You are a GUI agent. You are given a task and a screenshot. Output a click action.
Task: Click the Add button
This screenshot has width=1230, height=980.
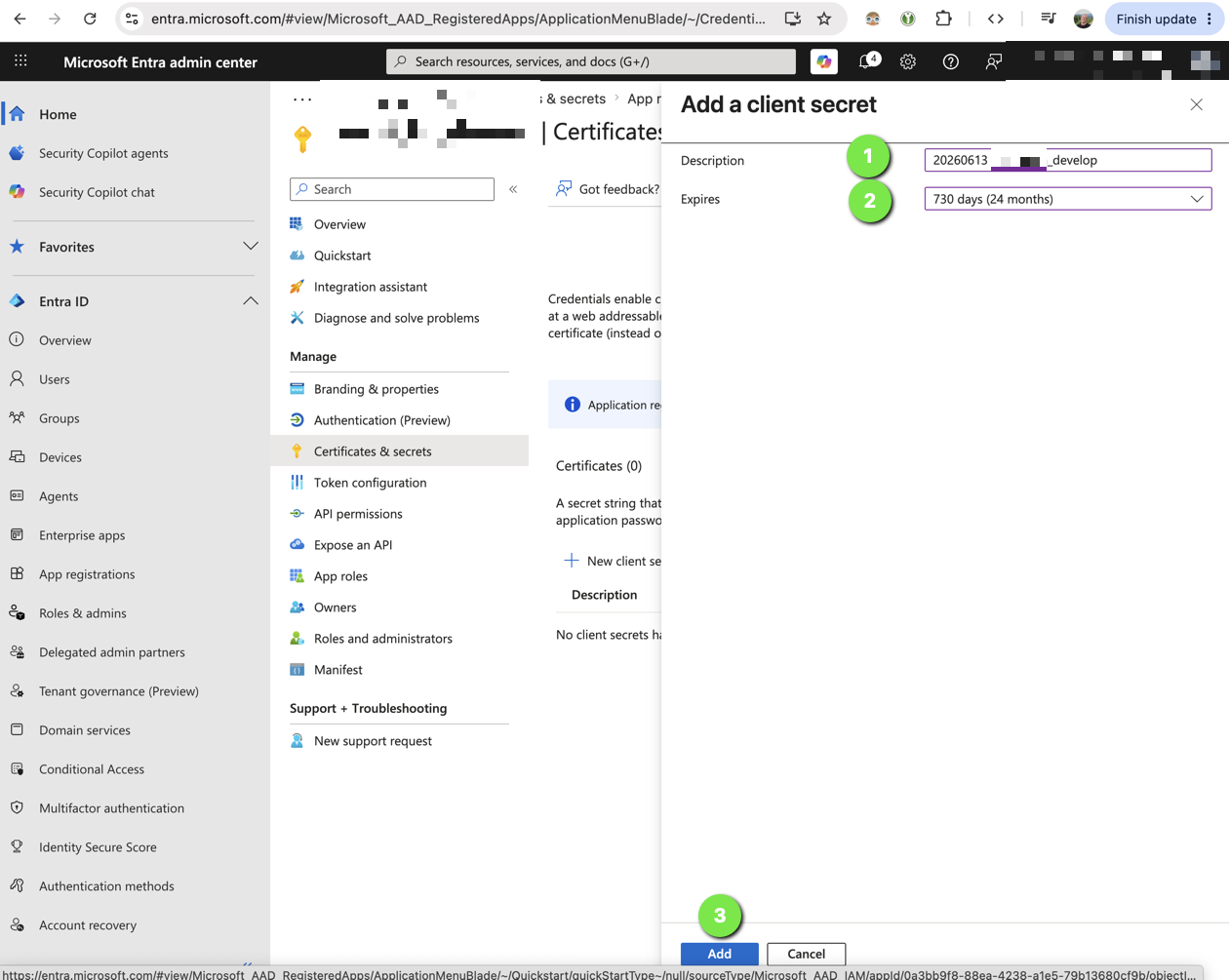point(720,954)
